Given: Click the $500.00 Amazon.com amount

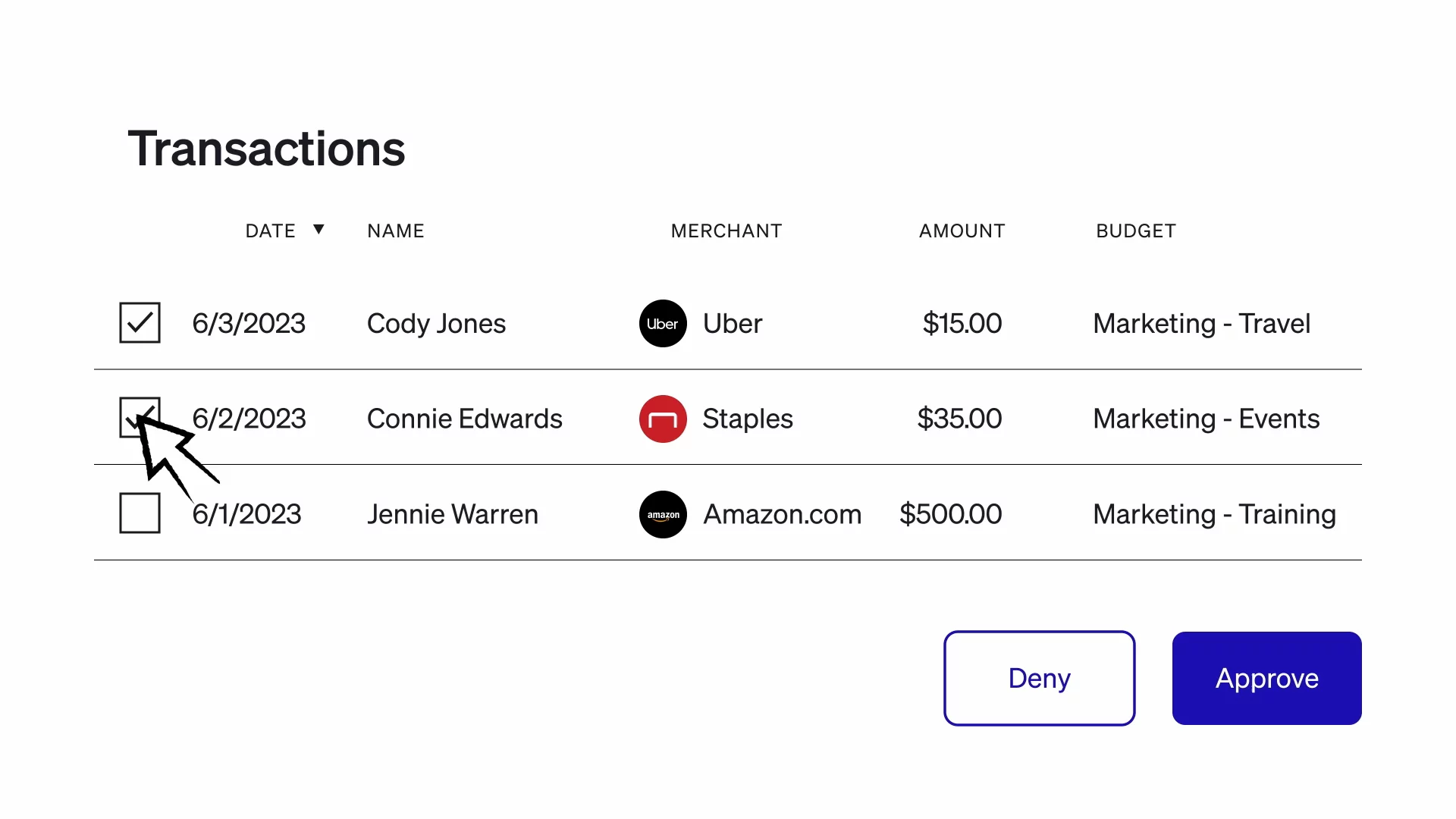Looking at the screenshot, I should (950, 515).
